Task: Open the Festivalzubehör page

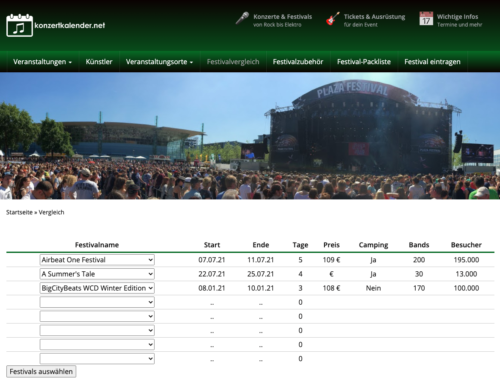Action: pyautogui.click(x=298, y=62)
